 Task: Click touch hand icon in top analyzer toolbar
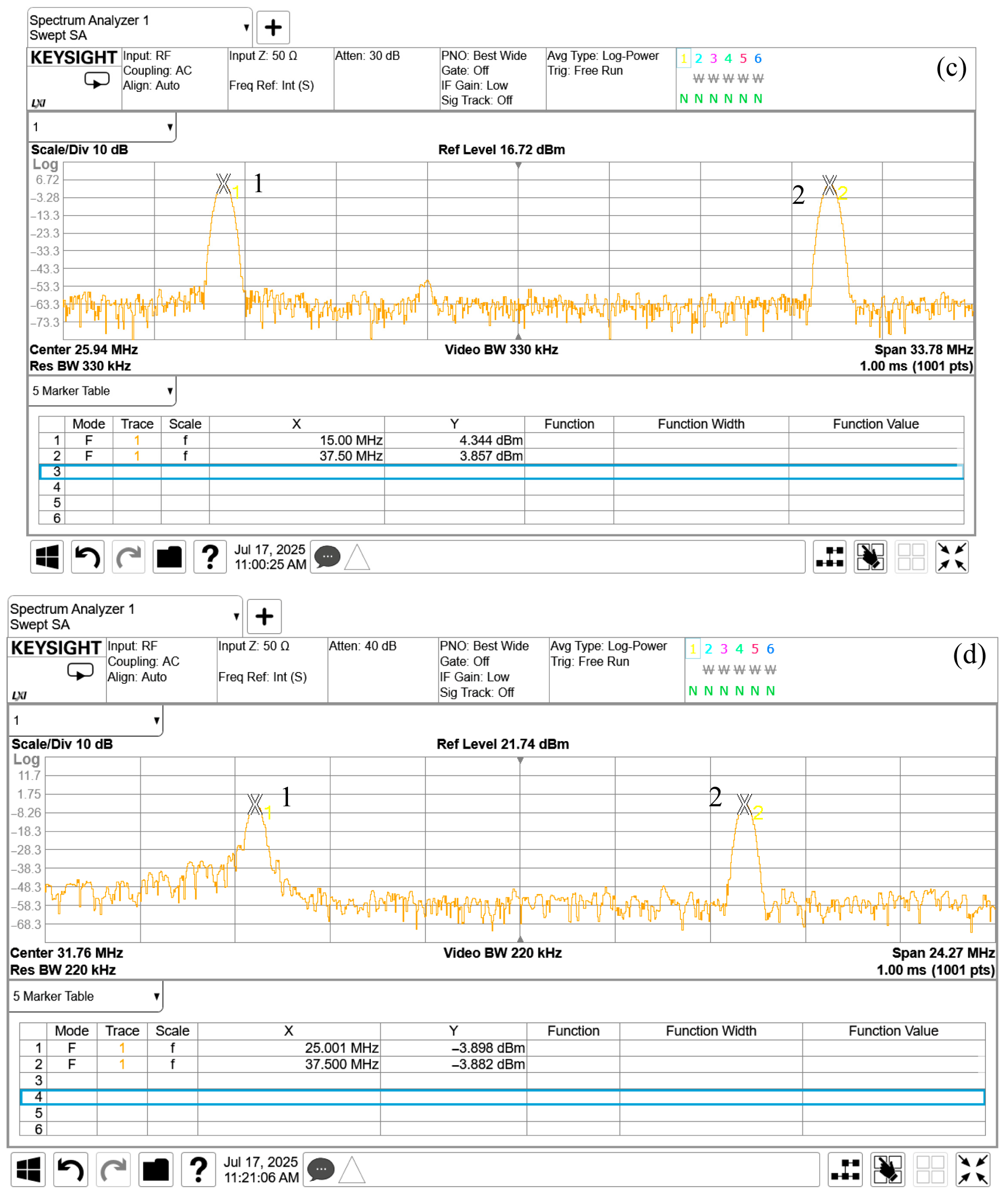870,556
